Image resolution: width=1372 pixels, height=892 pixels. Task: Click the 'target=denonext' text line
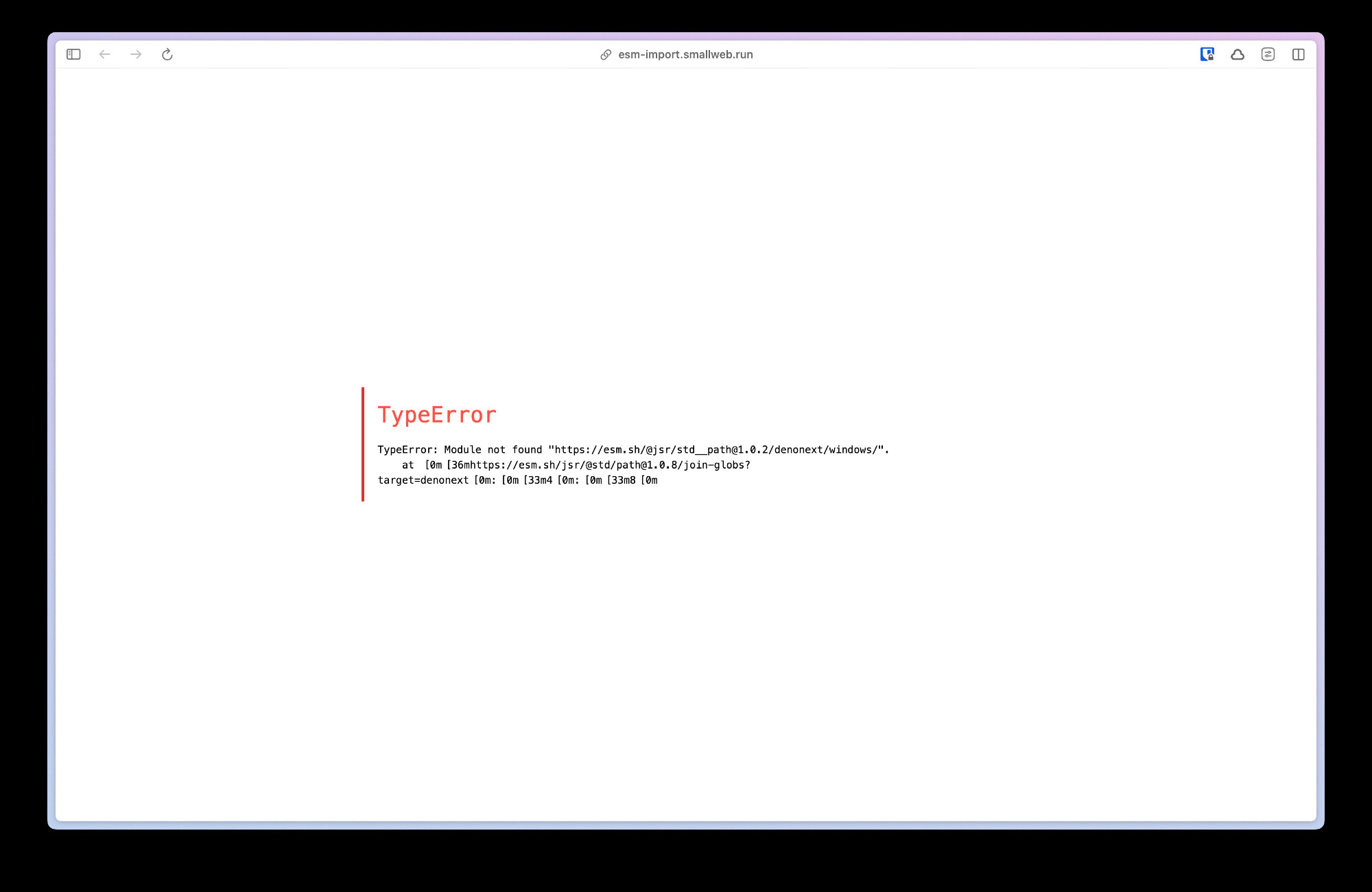pyautogui.click(x=517, y=480)
